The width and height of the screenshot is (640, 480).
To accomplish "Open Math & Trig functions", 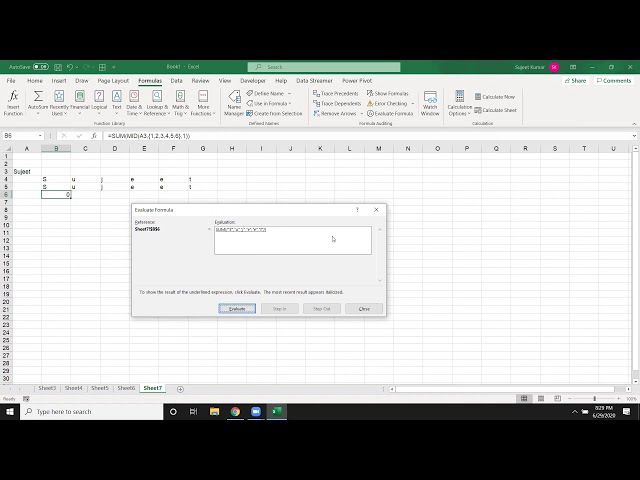I will click(180, 103).
